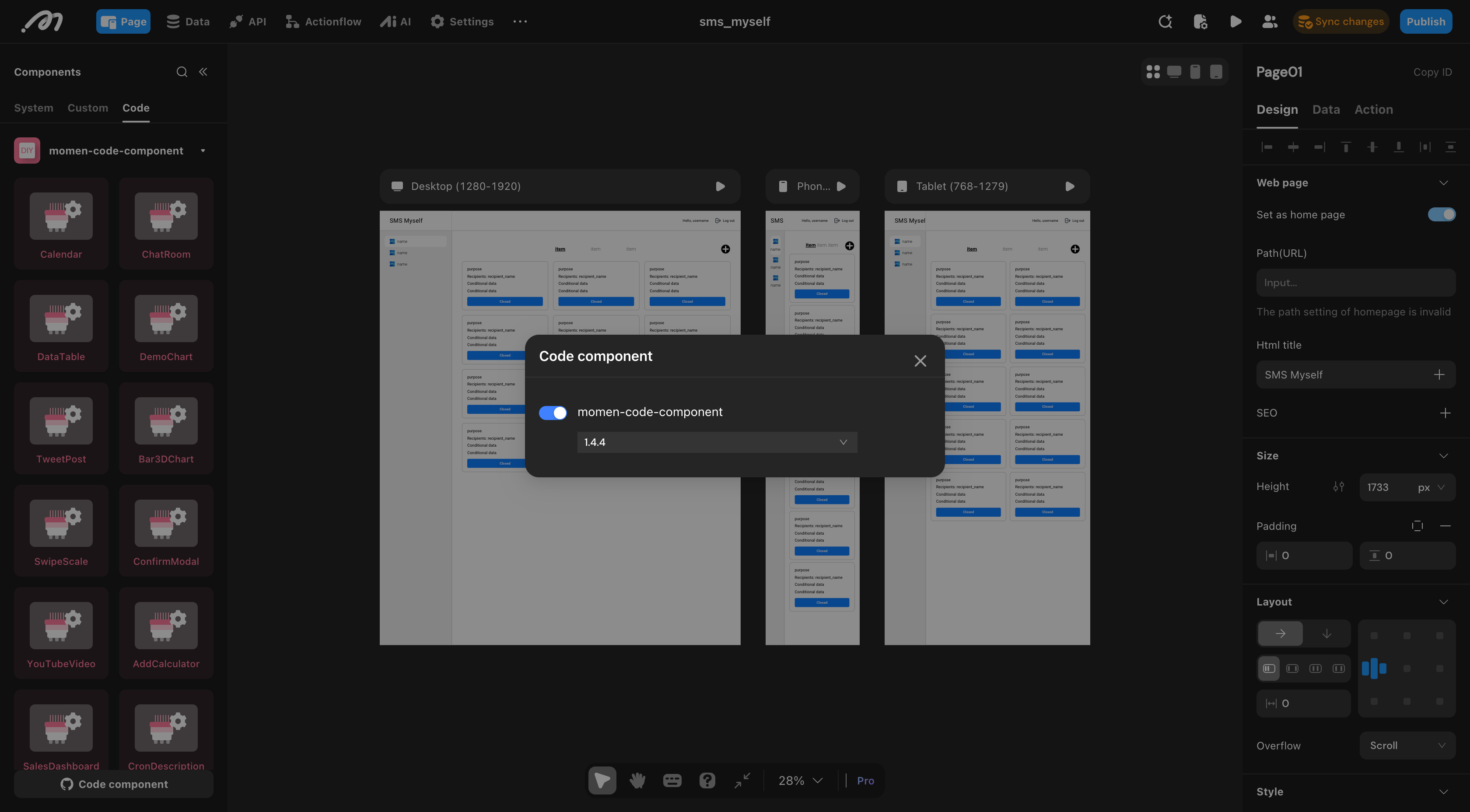This screenshot has height=812, width=1470.
Task: Click the top-bar preview play button
Action: coord(1235,22)
